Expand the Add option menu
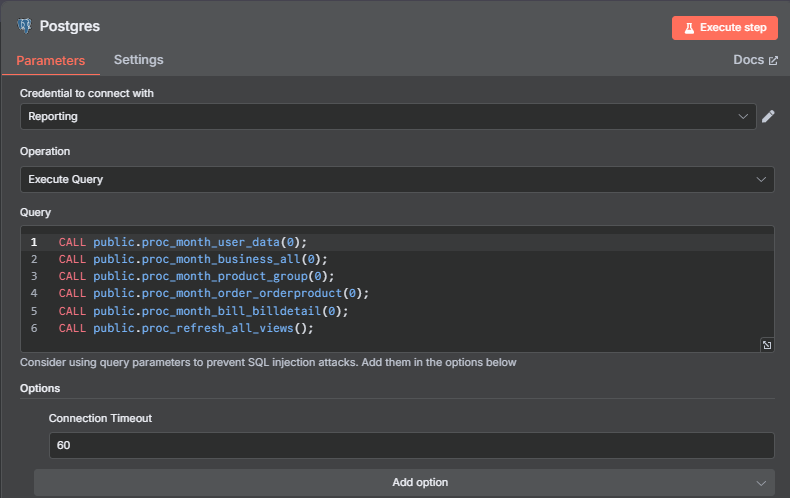 [x=404, y=482]
